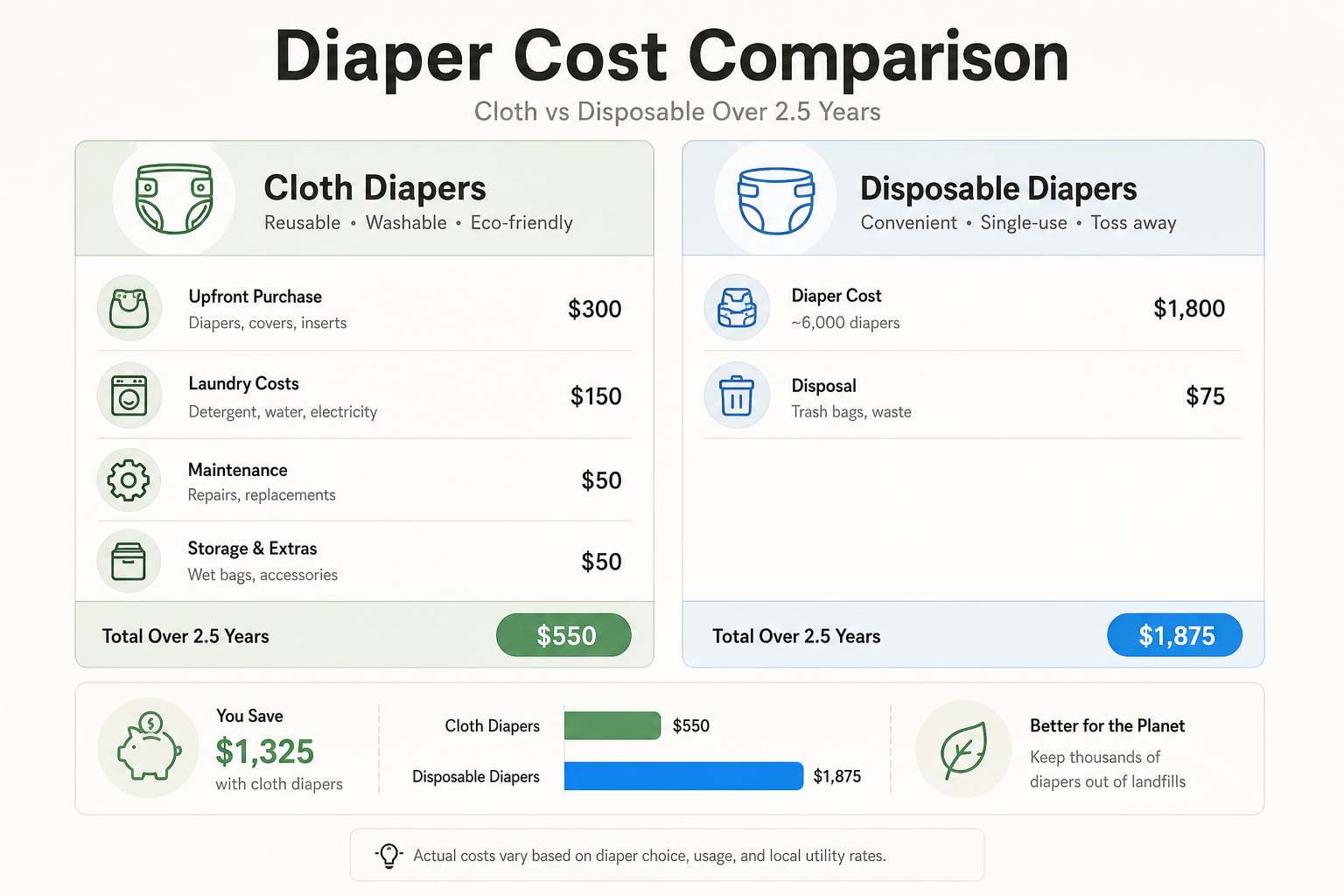Click the piggy bank savings icon
The image size is (1344, 896).
coord(149,746)
